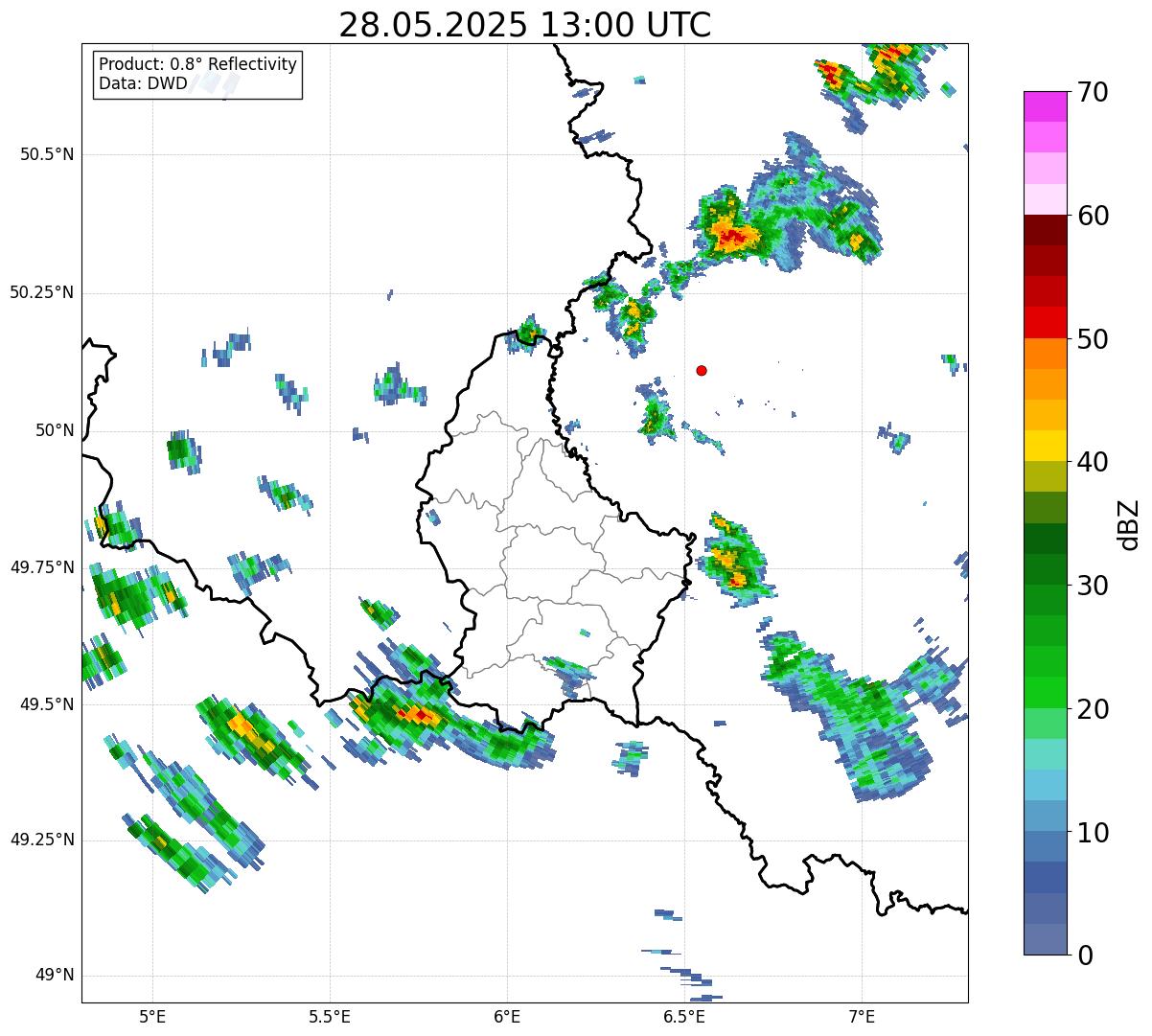Click the latitude label 49.75°N
The width and height of the screenshot is (1152, 1036).
coord(41,566)
